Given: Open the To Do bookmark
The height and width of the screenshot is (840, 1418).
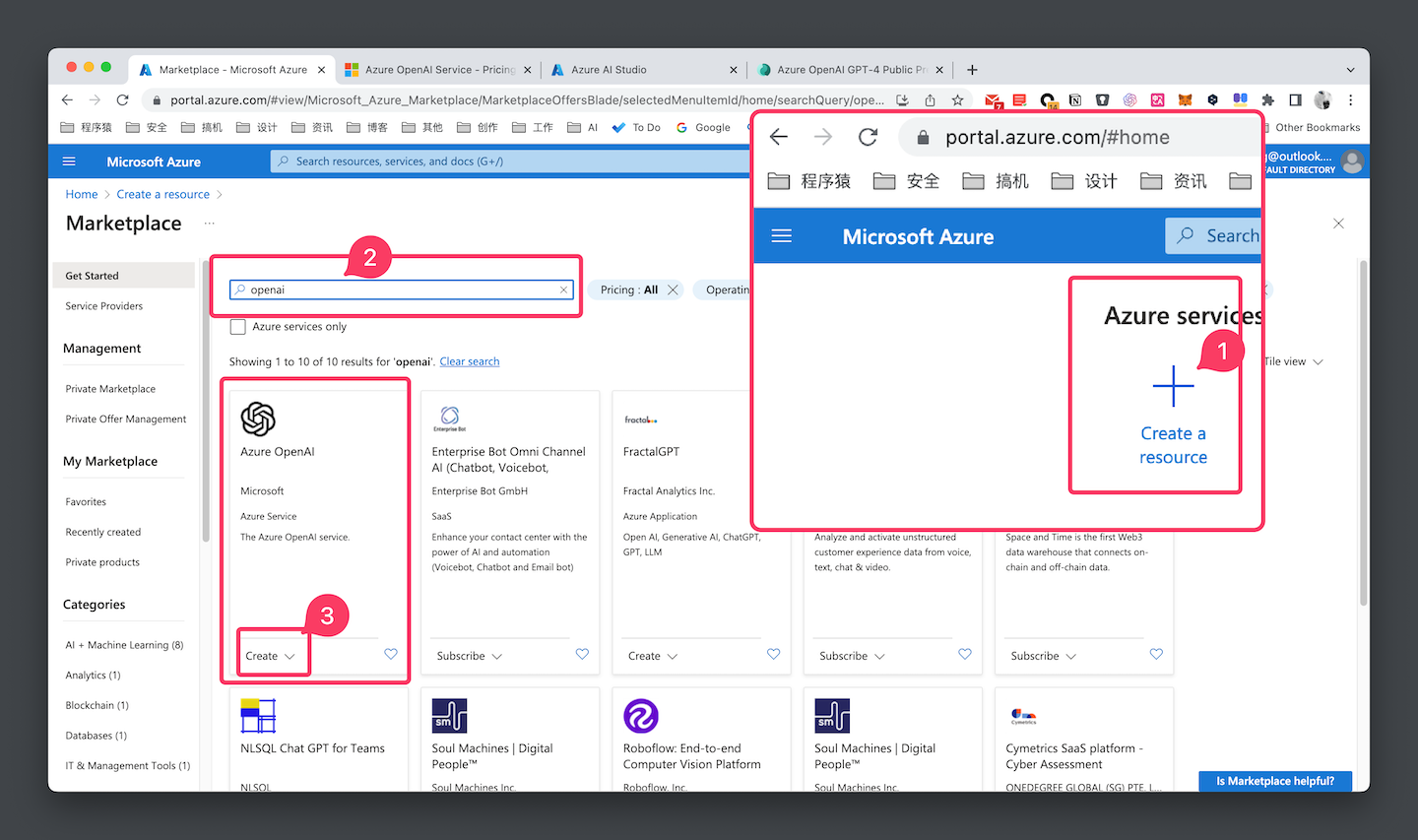Looking at the screenshot, I should coord(636,127).
